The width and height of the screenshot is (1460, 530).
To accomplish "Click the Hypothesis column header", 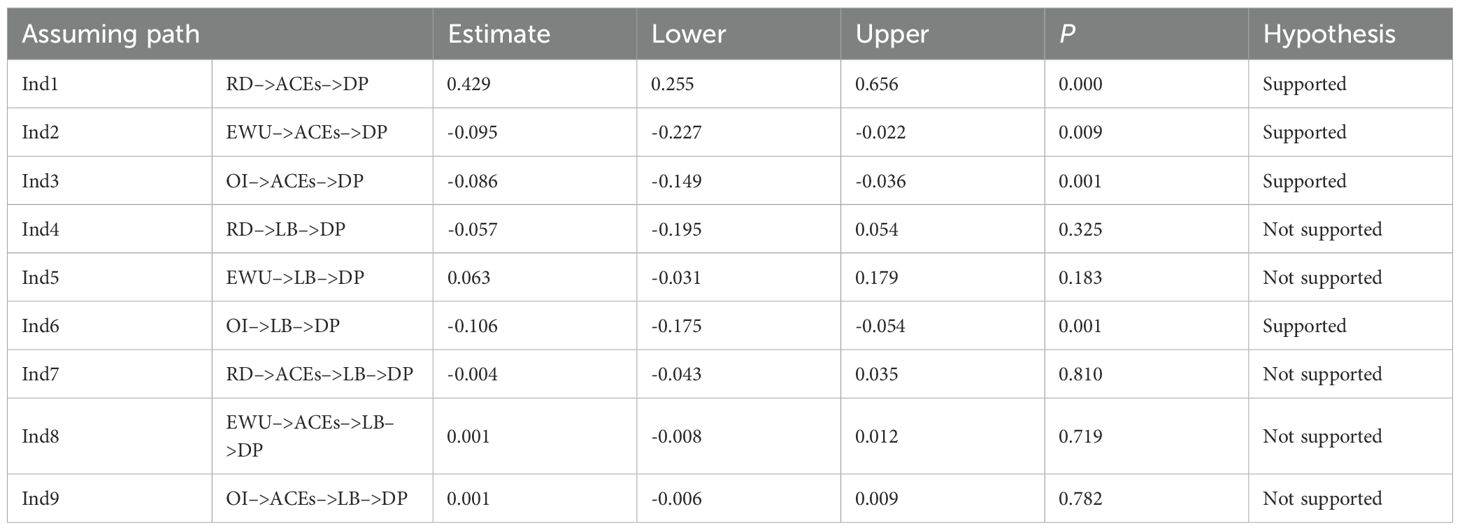I will coord(1329,34).
